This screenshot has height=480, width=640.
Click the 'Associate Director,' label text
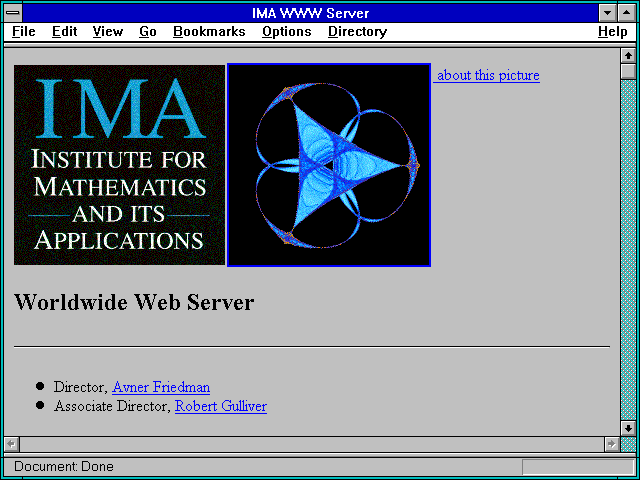[112, 406]
